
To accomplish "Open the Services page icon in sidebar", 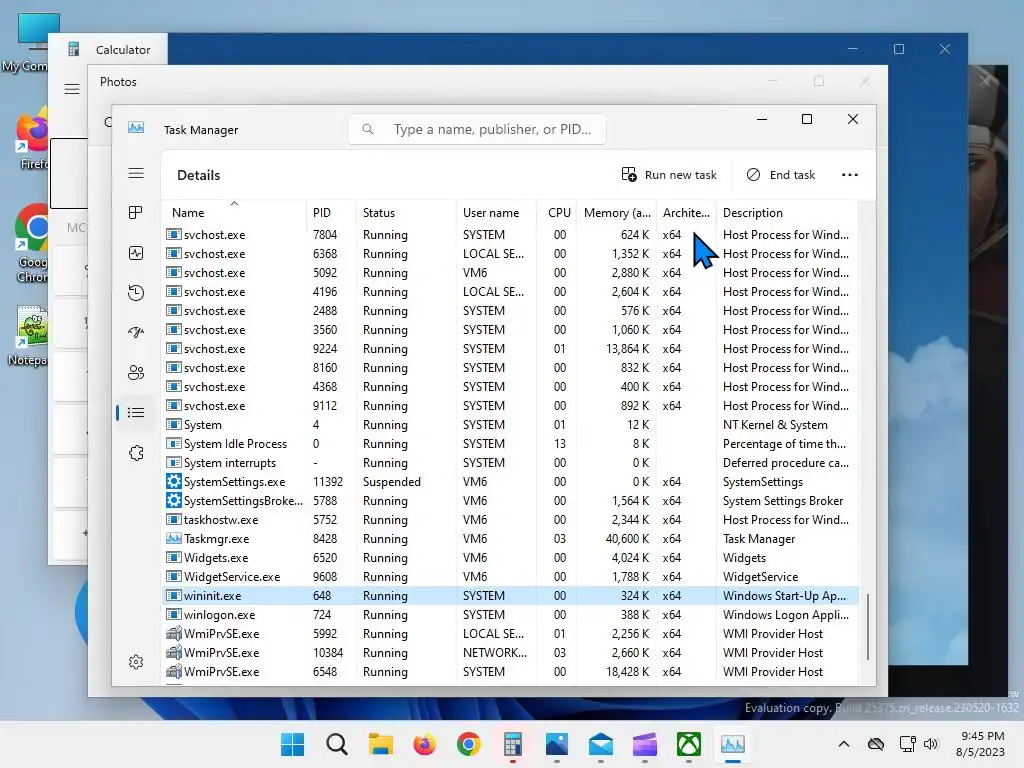I will [136, 453].
